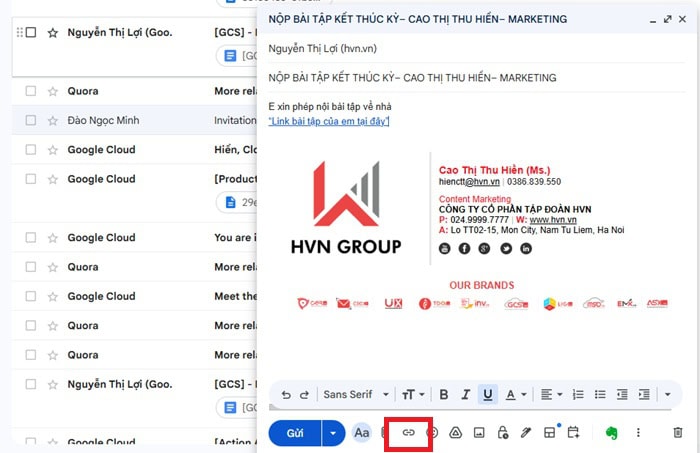Click the undo arrow in toolbar
This screenshot has height=453, width=700.
pyautogui.click(x=286, y=395)
